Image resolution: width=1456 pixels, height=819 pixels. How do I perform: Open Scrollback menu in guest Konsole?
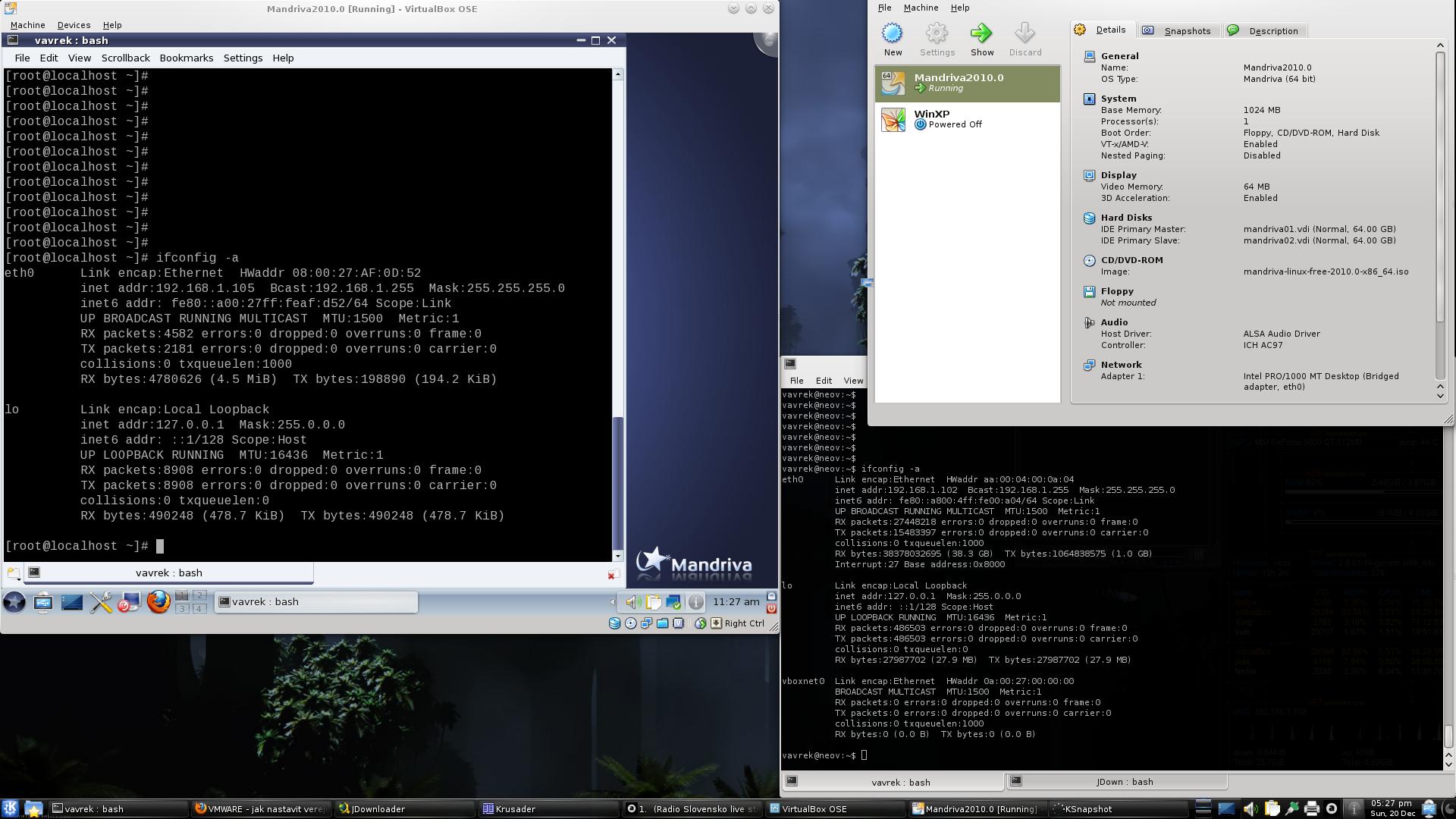click(125, 58)
